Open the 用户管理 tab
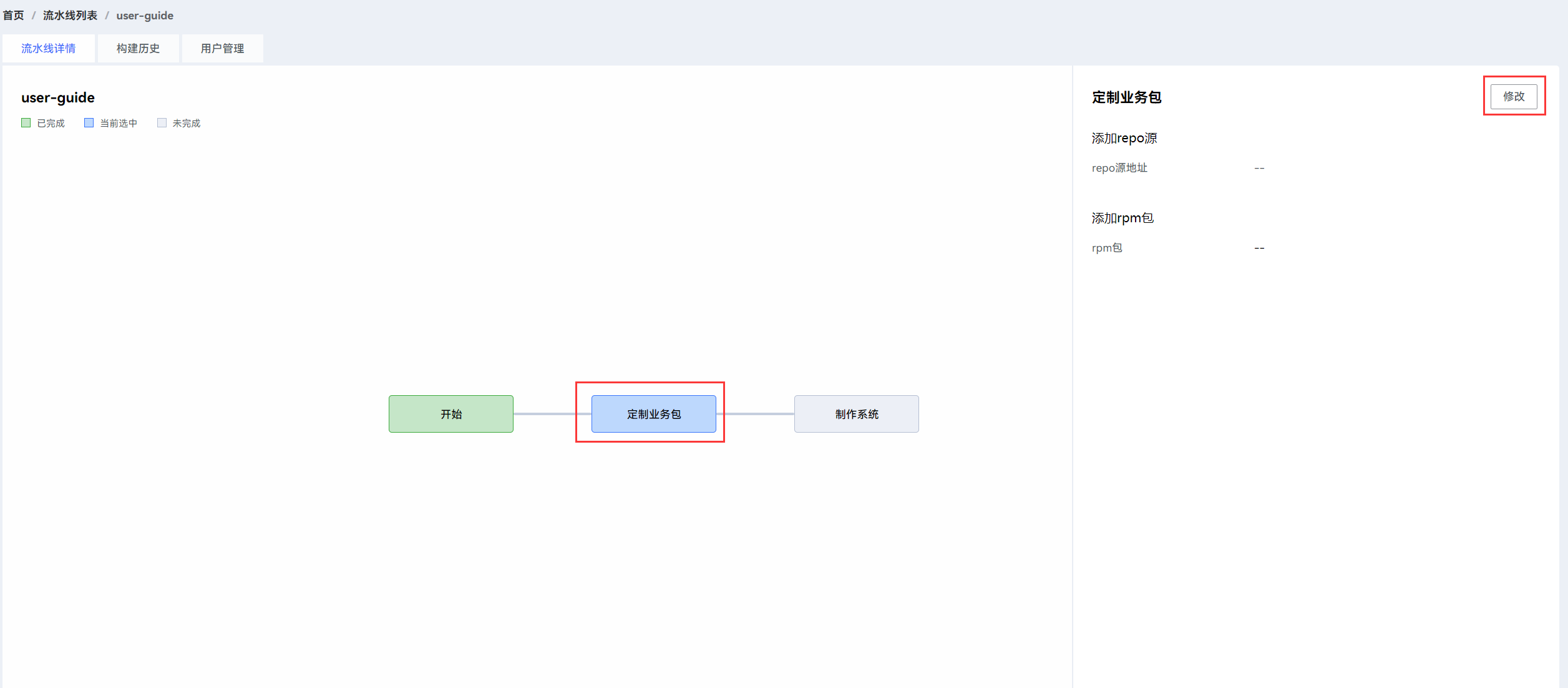Viewport: 1568px width, 688px height. pos(222,49)
